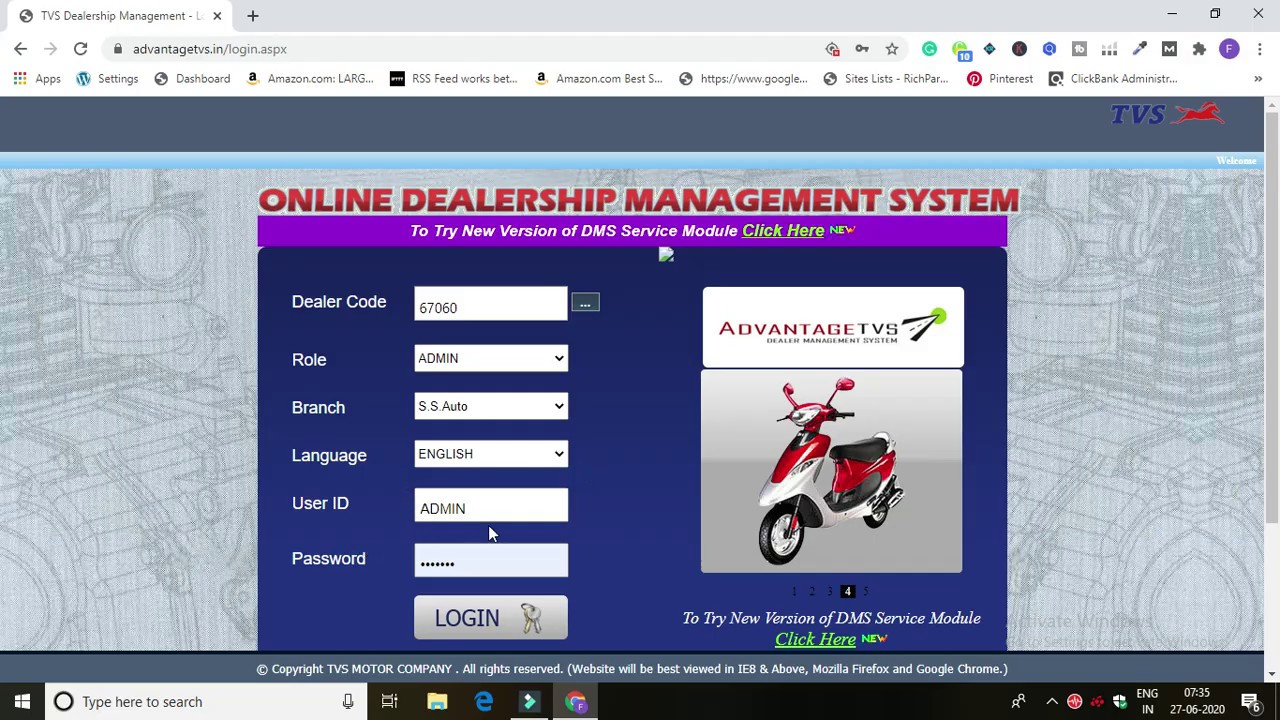
Task: Open the dark K circle extension
Action: point(1019,49)
